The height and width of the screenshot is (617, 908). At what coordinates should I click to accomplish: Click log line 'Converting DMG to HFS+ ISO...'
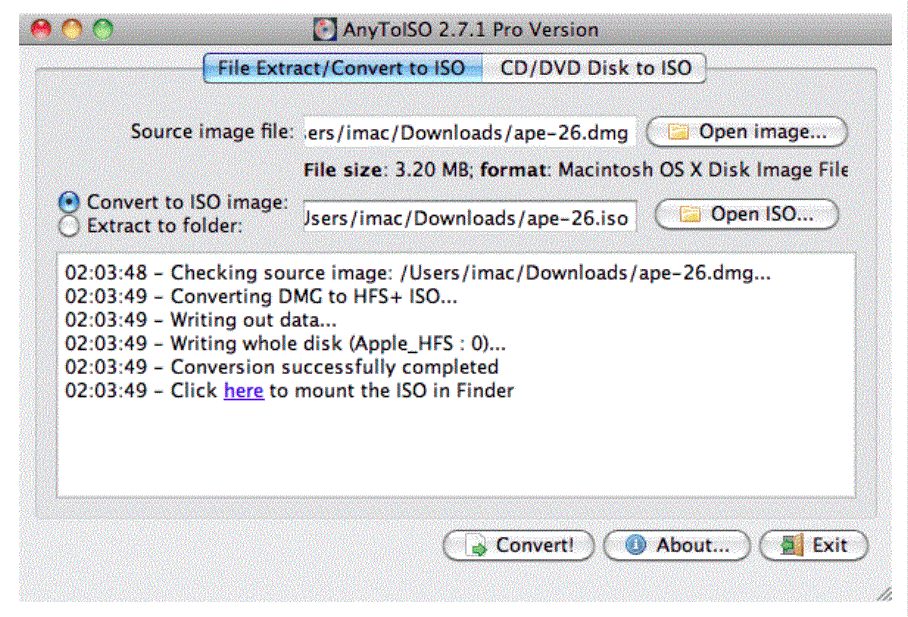(261, 297)
